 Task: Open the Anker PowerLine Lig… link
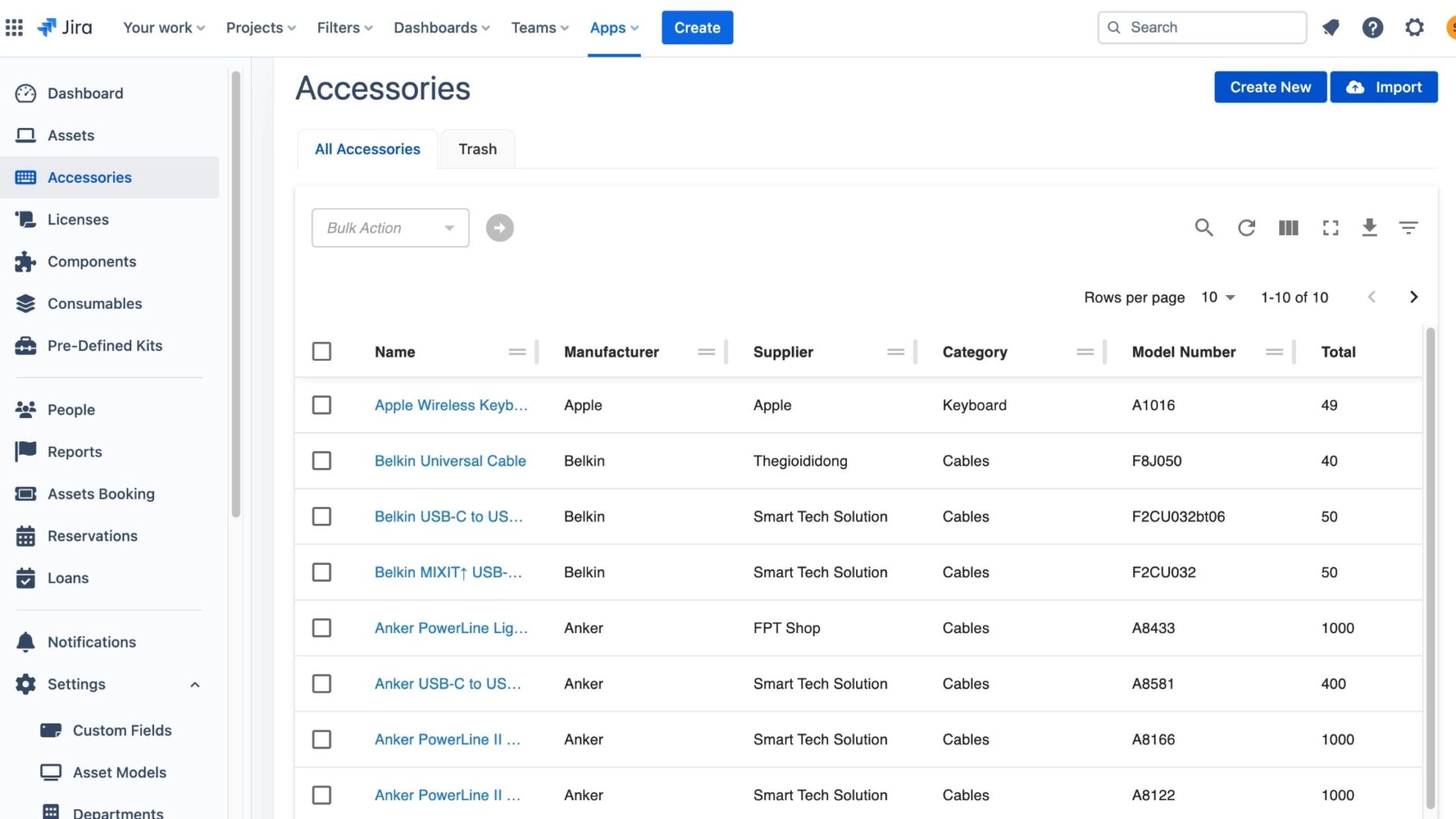(x=451, y=628)
